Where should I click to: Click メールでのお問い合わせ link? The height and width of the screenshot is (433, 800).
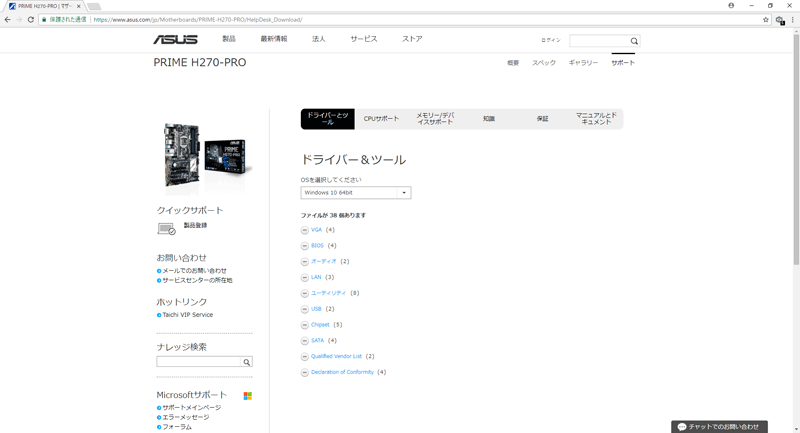coord(194,271)
